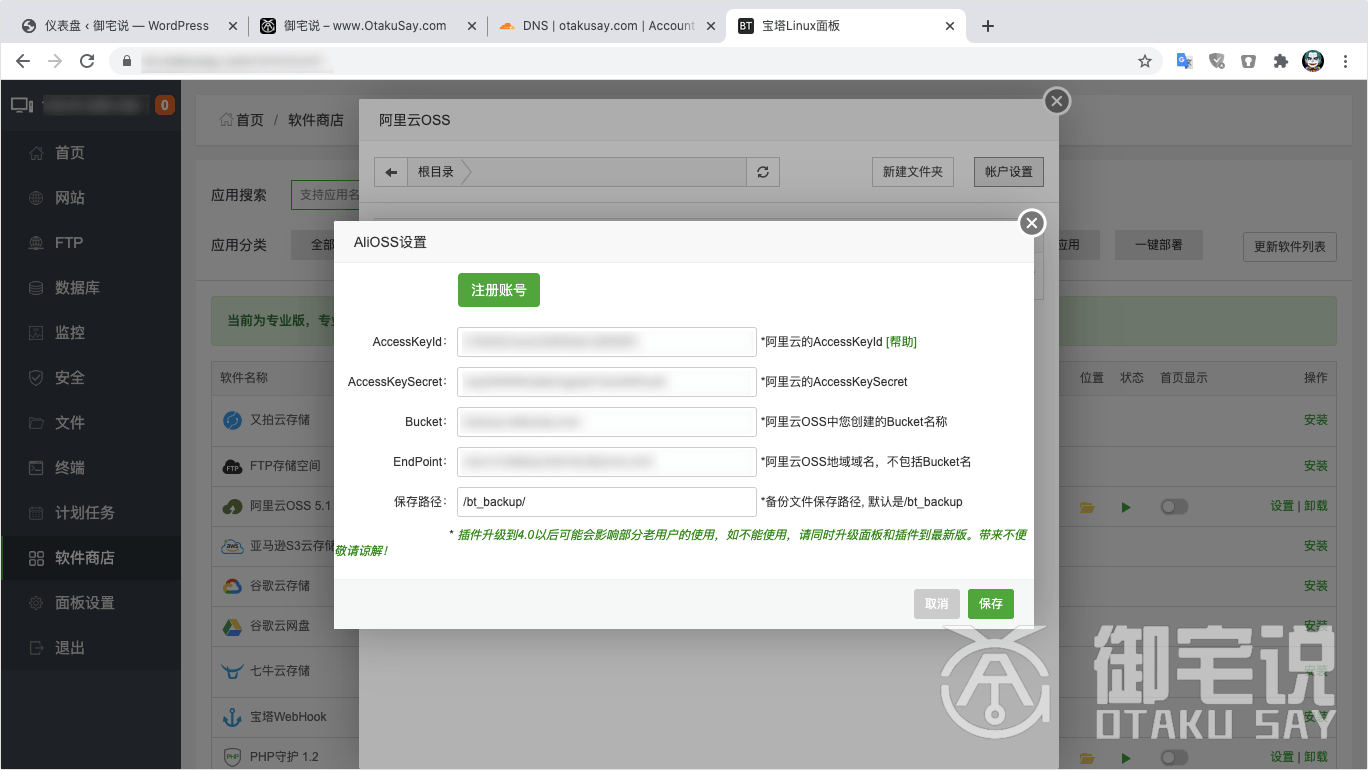Open the [帮助] link beside AccessKeyId
The width and height of the screenshot is (1368, 770).
(901, 342)
